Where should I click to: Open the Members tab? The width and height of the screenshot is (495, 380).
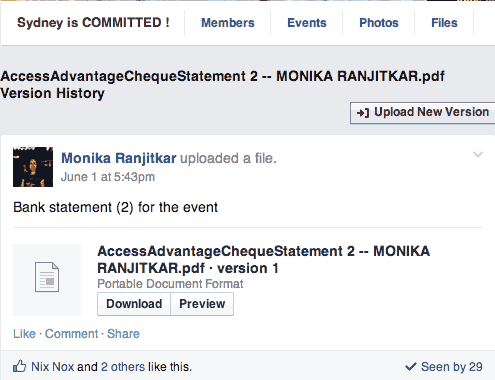tap(228, 23)
